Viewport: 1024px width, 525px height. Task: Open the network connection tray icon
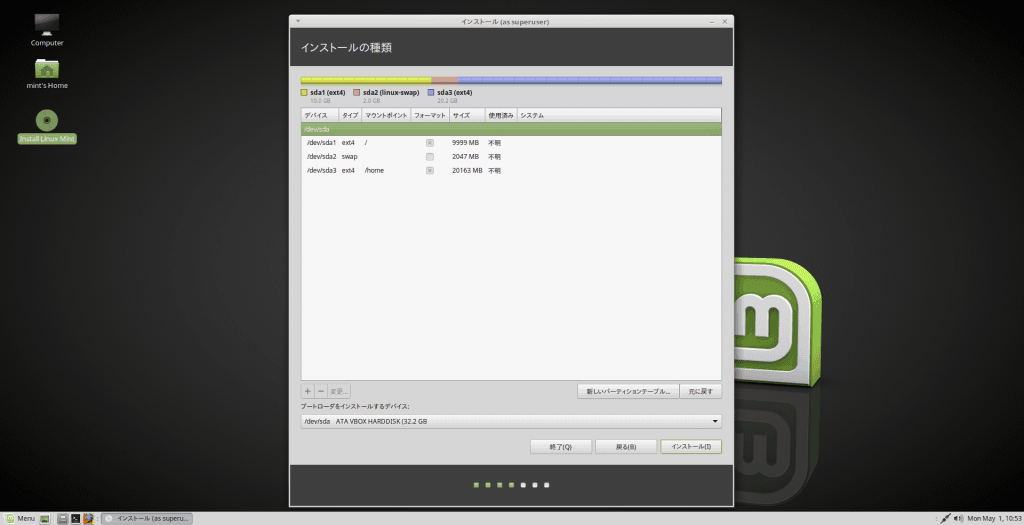coord(945,518)
